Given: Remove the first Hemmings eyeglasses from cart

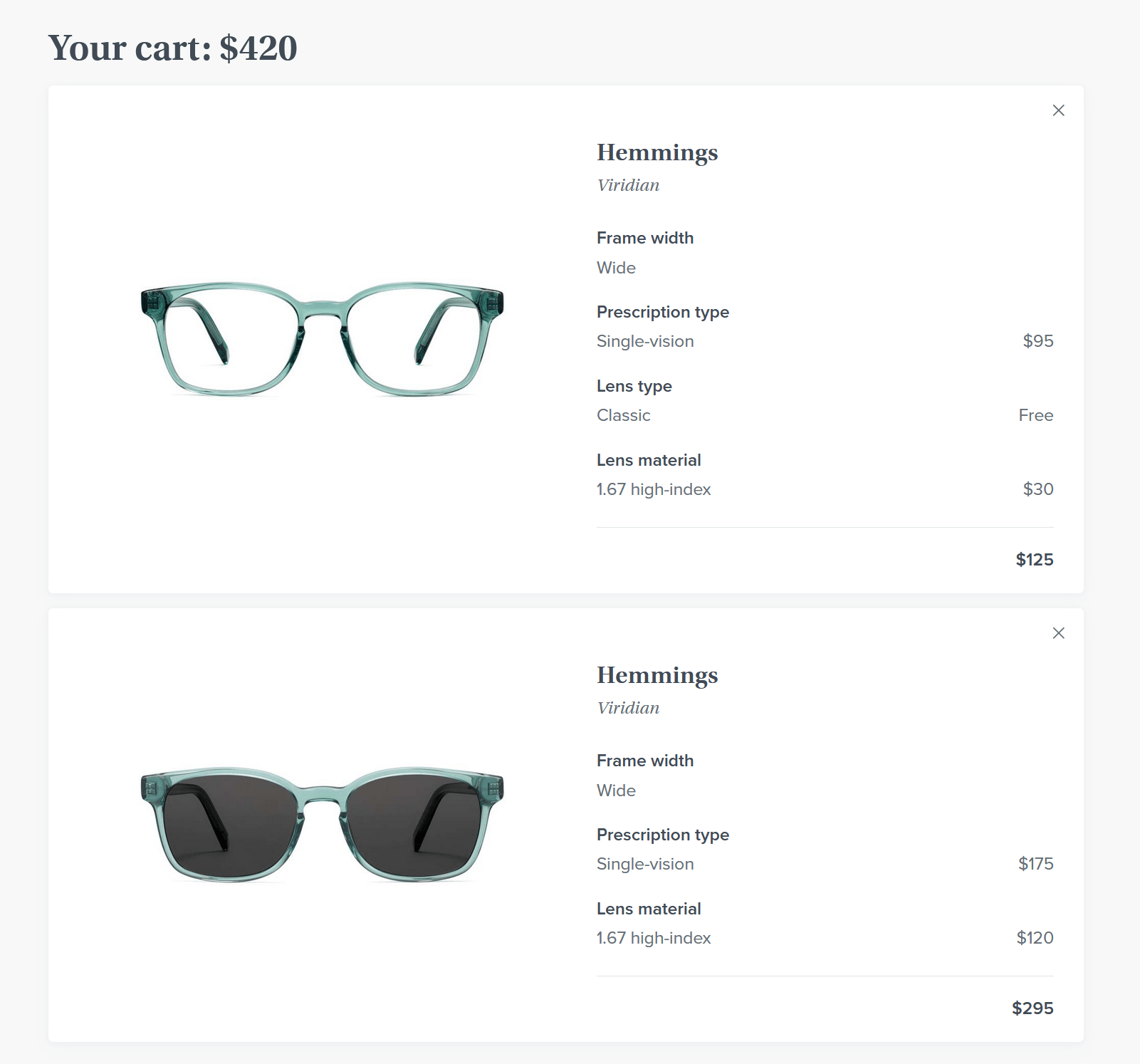Looking at the screenshot, I should (1059, 110).
